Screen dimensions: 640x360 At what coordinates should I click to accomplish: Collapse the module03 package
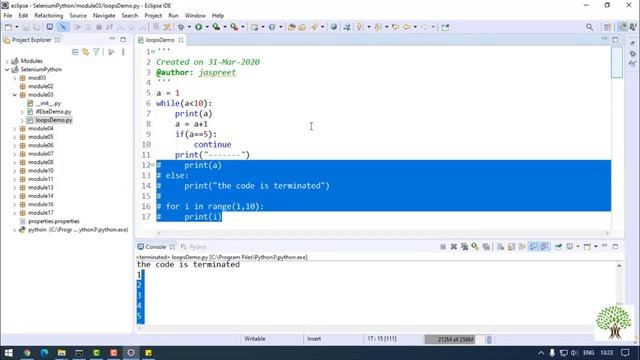[x=15, y=95]
